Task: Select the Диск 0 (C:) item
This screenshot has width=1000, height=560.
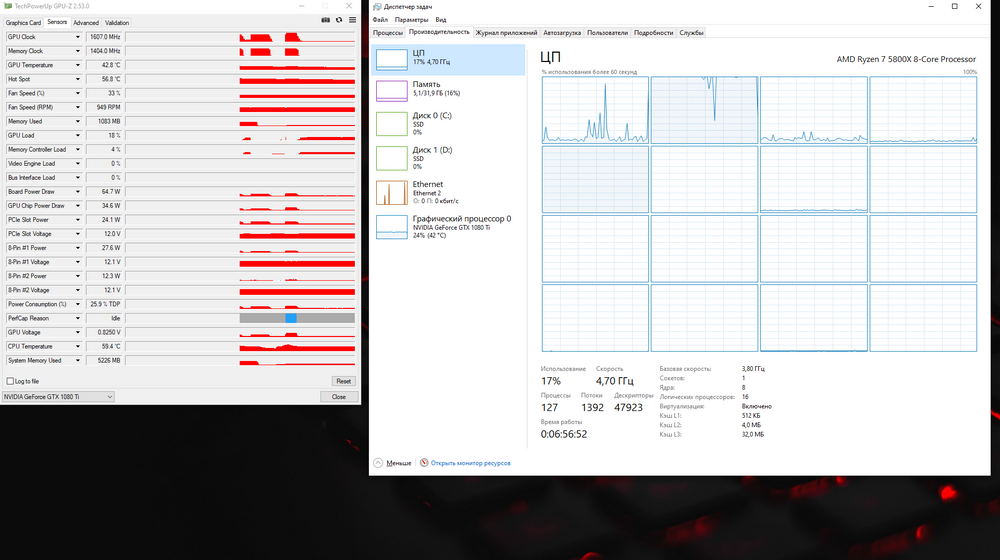Action: (448, 124)
